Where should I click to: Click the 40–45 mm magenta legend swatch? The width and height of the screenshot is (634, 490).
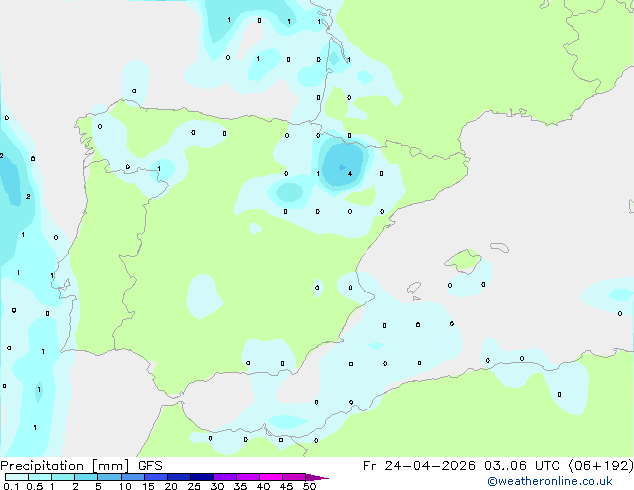point(271,477)
